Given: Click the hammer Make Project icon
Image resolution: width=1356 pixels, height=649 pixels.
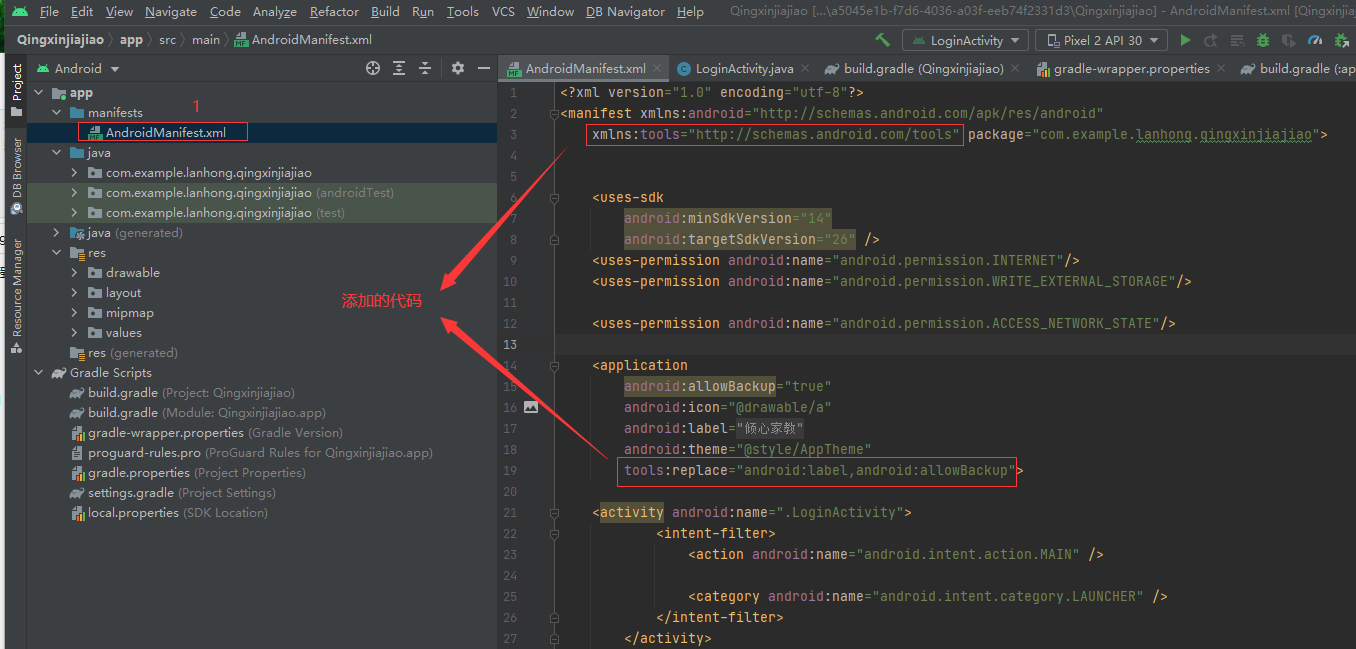Looking at the screenshot, I should pos(882,40).
